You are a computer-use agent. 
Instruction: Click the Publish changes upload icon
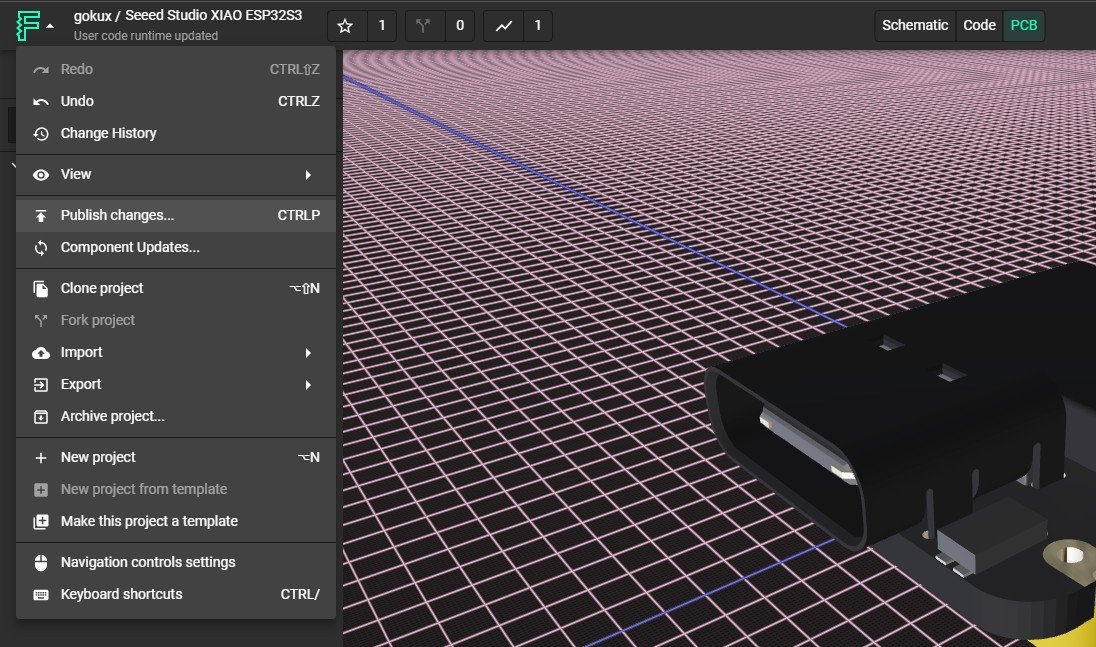[40, 215]
